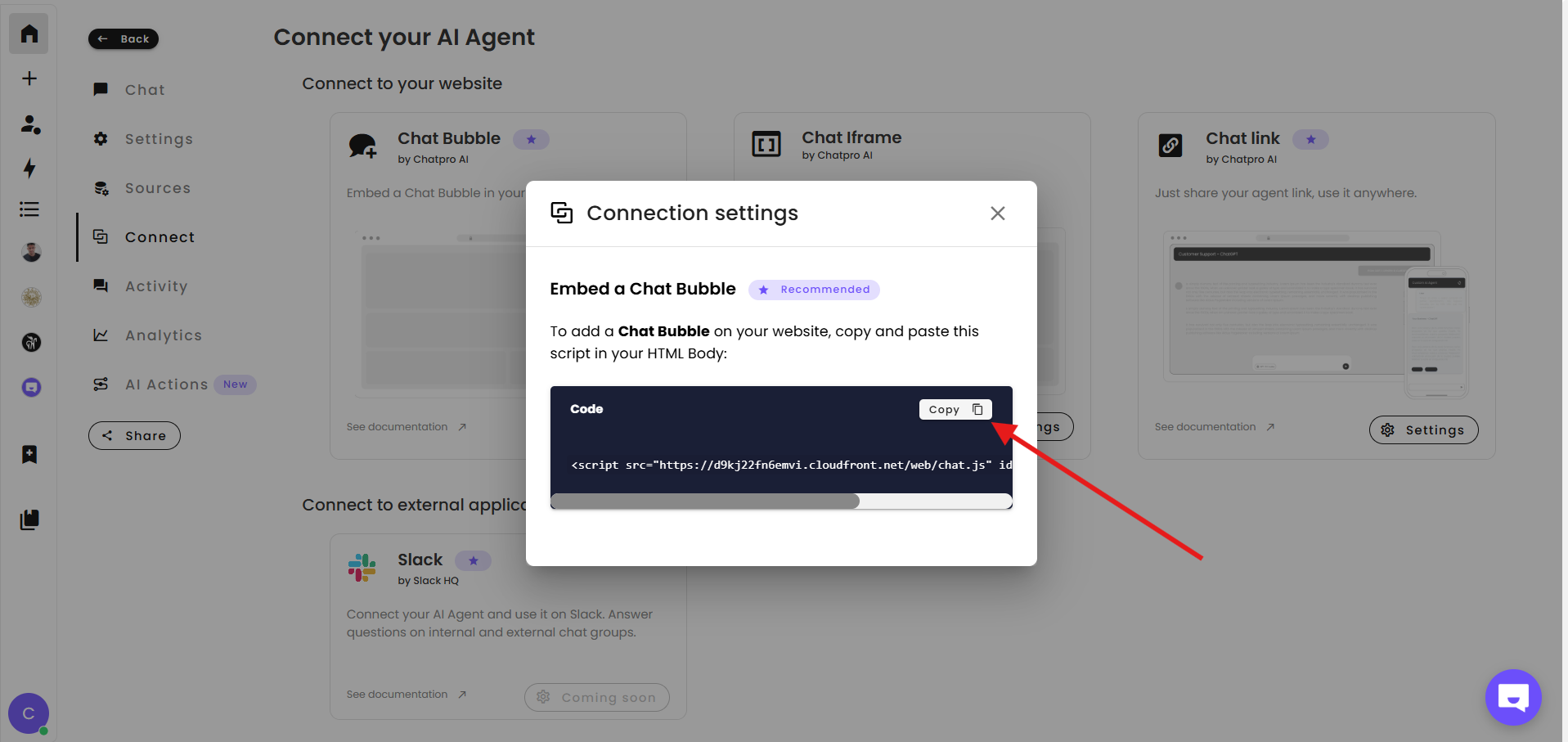Viewport: 1568px width, 742px height.
Task: Open Settings for Chat link card
Action: click(1423, 430)
